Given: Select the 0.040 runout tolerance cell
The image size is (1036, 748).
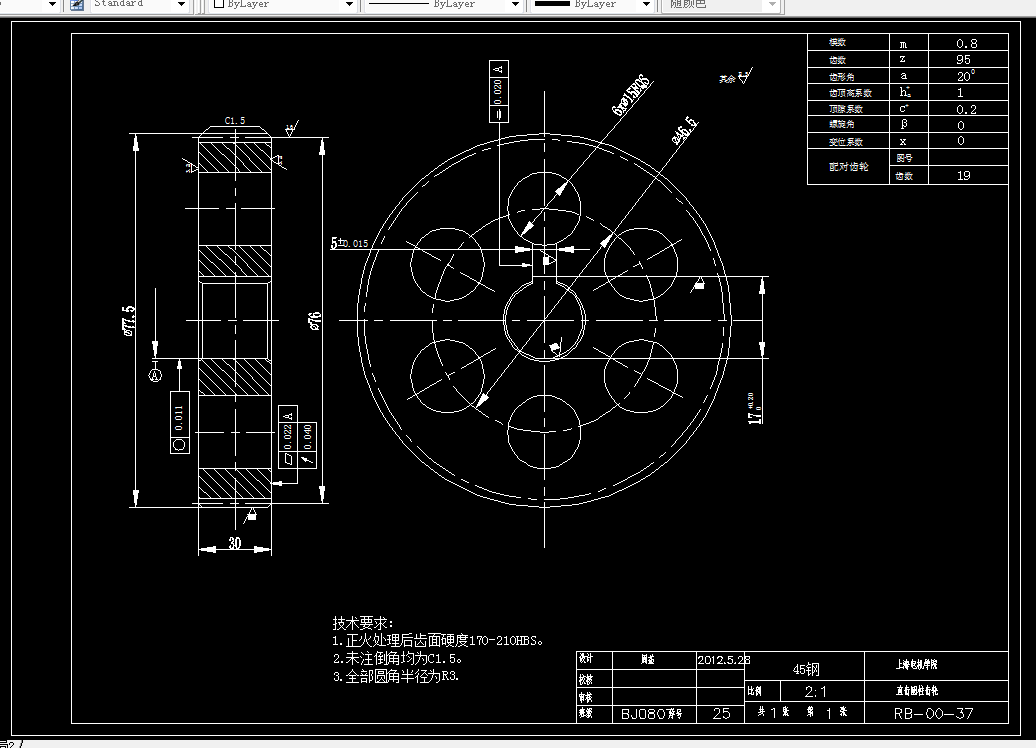Looking at the screenshot, I should (307, 436).
